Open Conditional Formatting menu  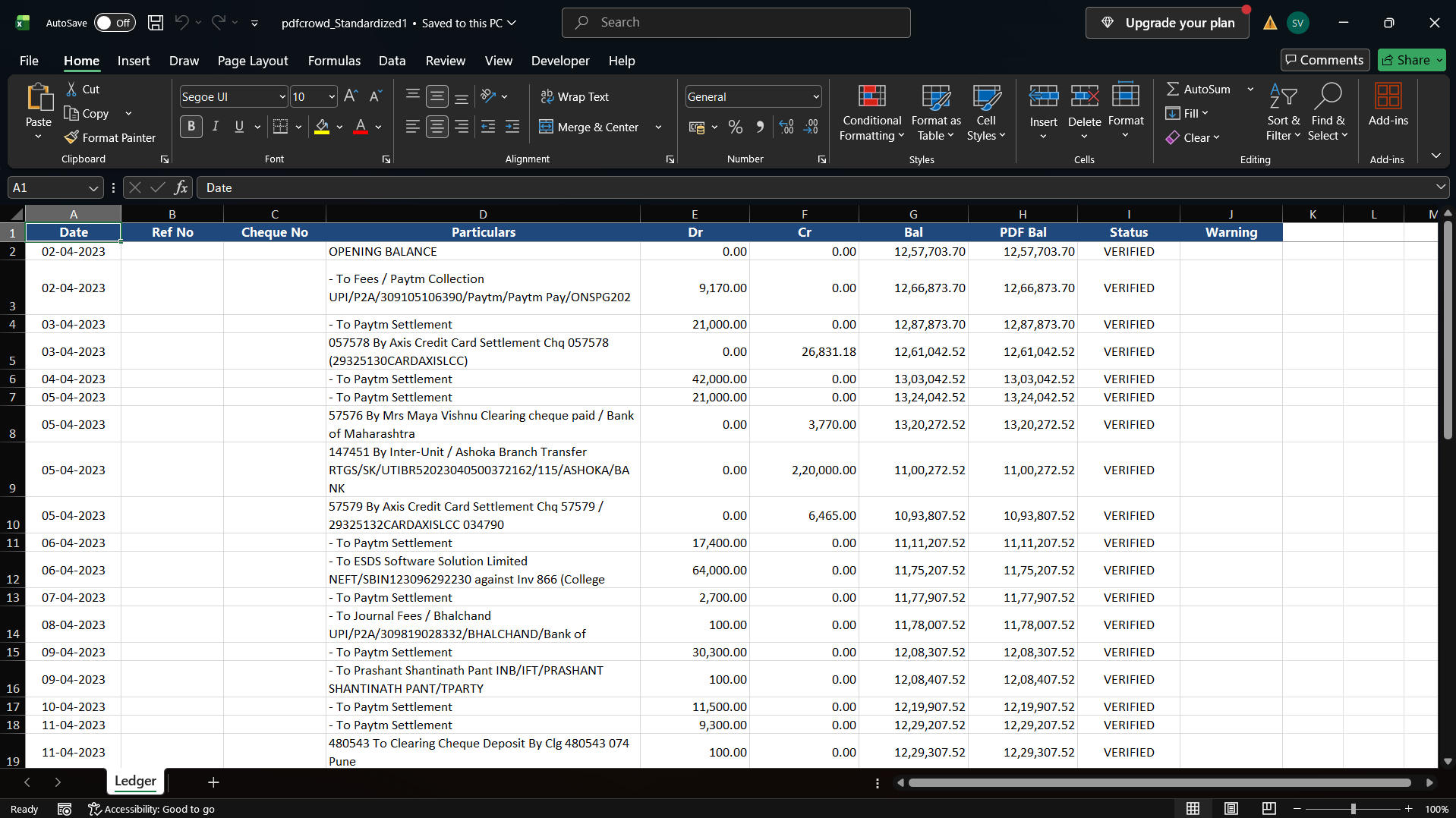[871, 112]
